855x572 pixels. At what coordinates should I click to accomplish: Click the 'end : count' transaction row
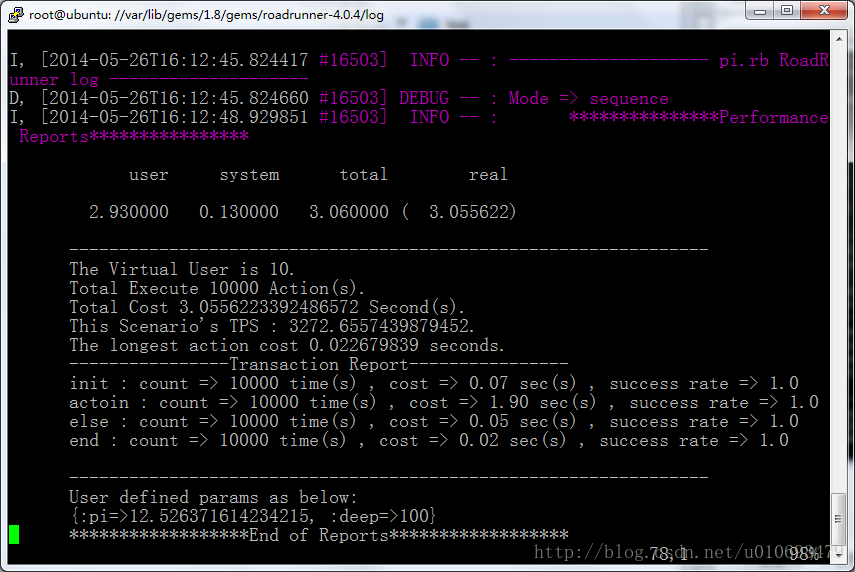point(429,441)
